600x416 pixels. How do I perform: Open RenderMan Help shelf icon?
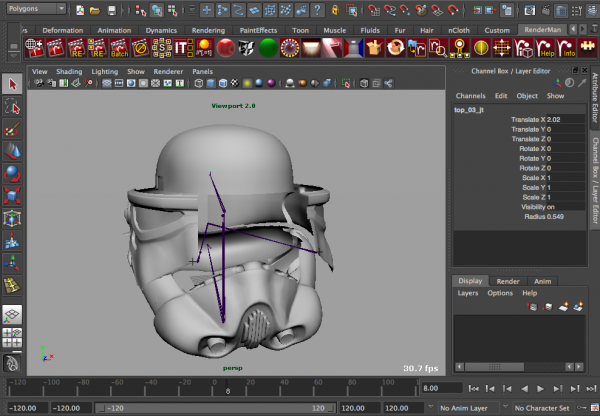545,48
